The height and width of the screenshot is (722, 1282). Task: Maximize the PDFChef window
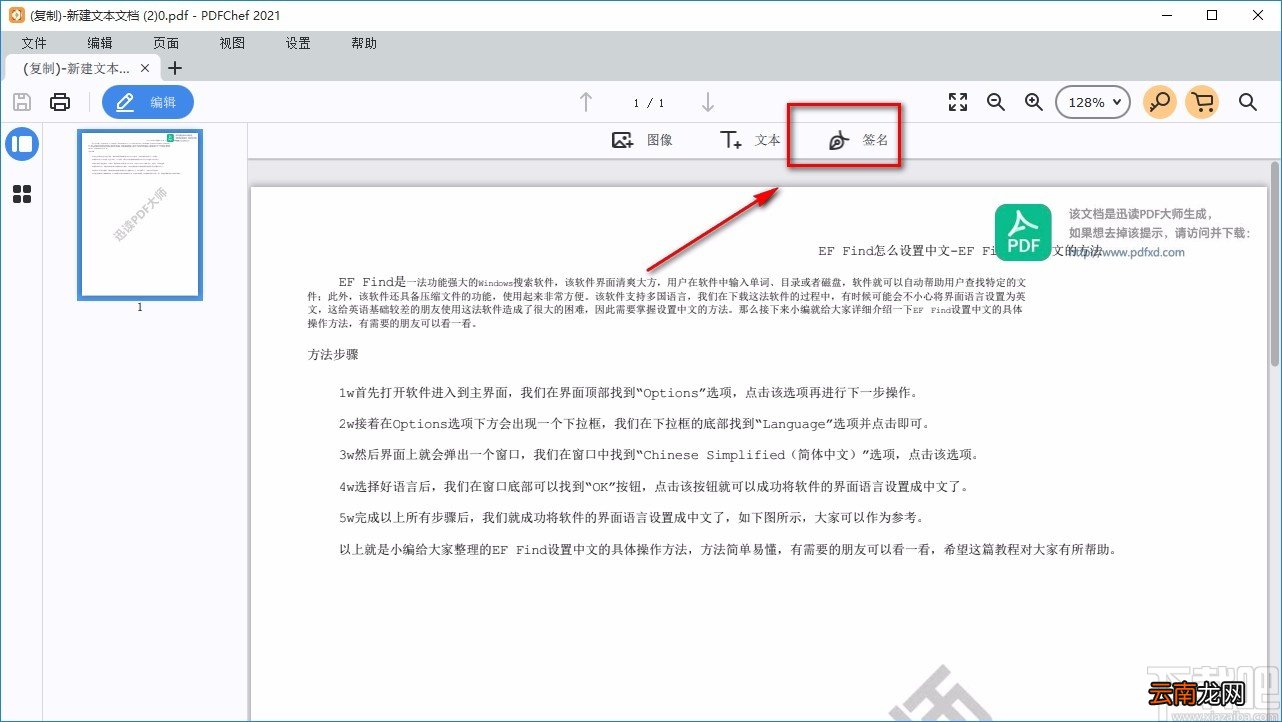(1212, 15)
